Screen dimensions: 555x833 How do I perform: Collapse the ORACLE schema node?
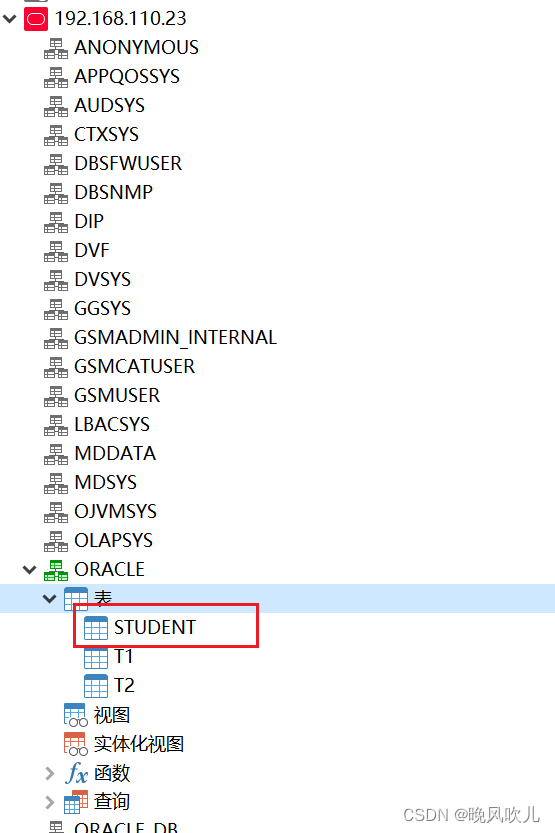coord(30,570)
